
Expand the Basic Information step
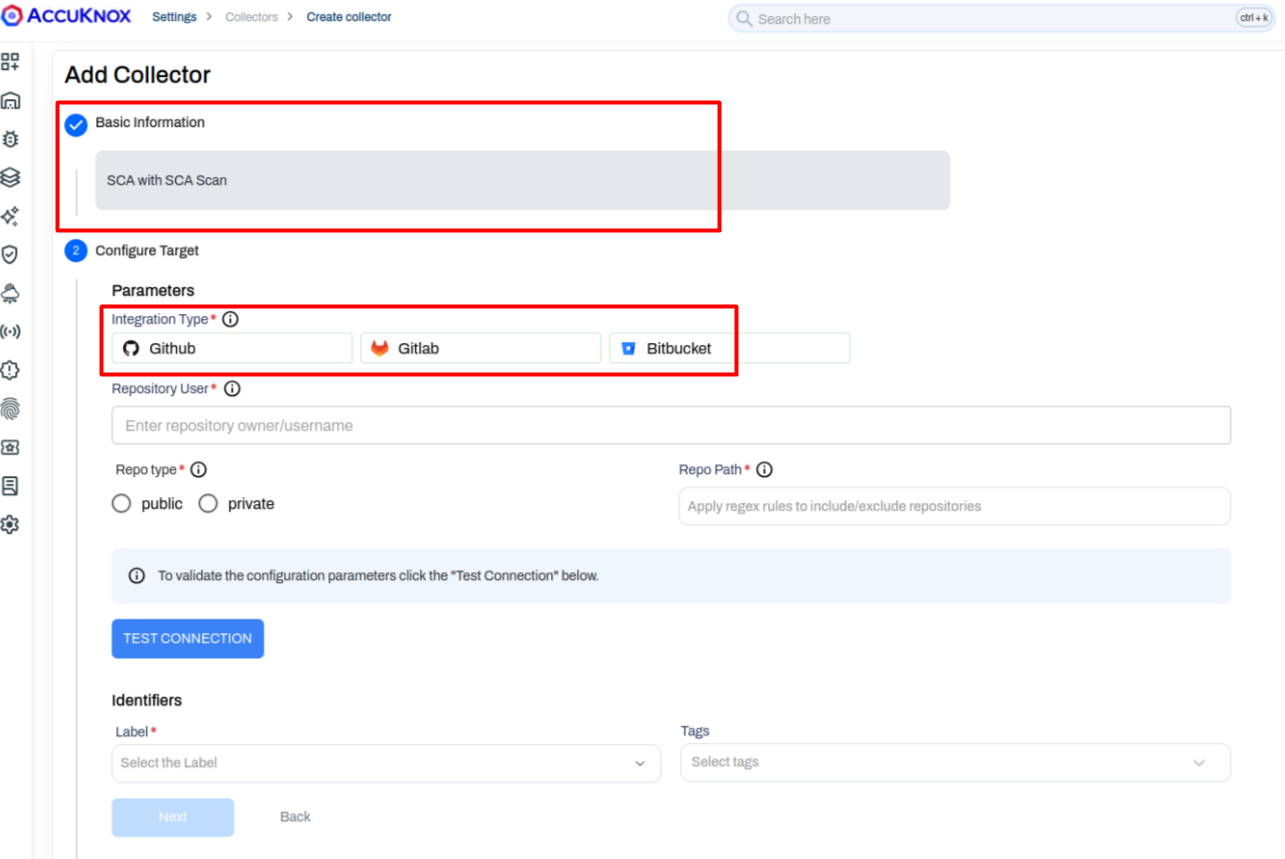tap(150, 123)
